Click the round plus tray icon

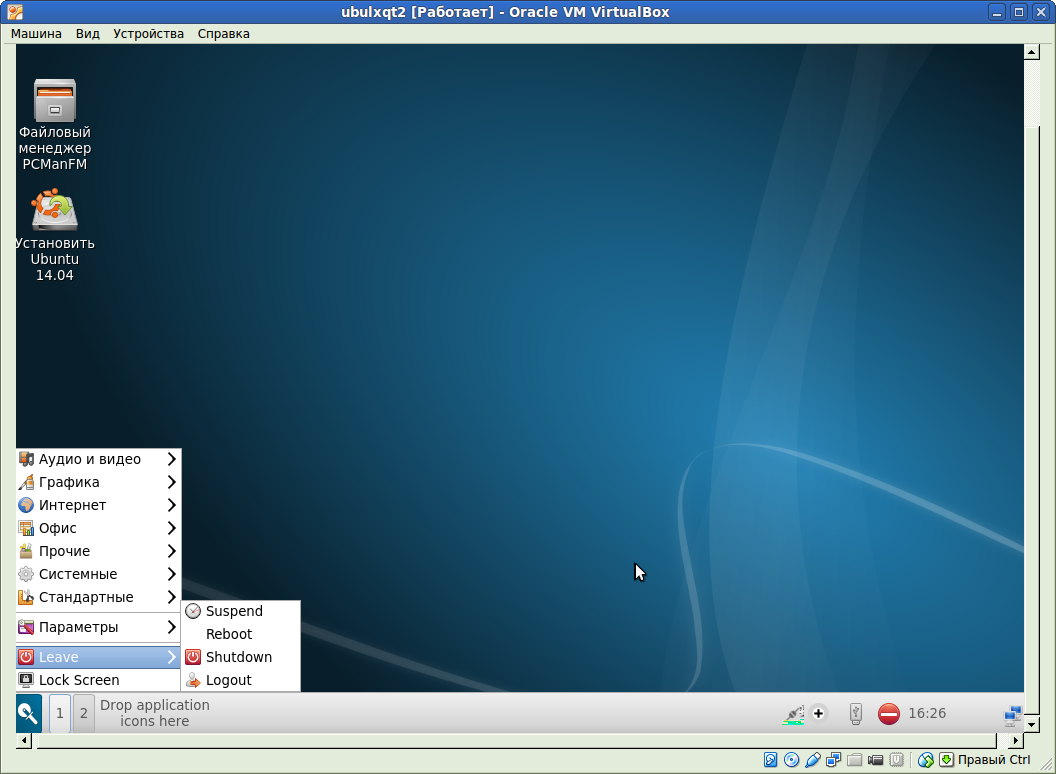(x=818, y=713)
